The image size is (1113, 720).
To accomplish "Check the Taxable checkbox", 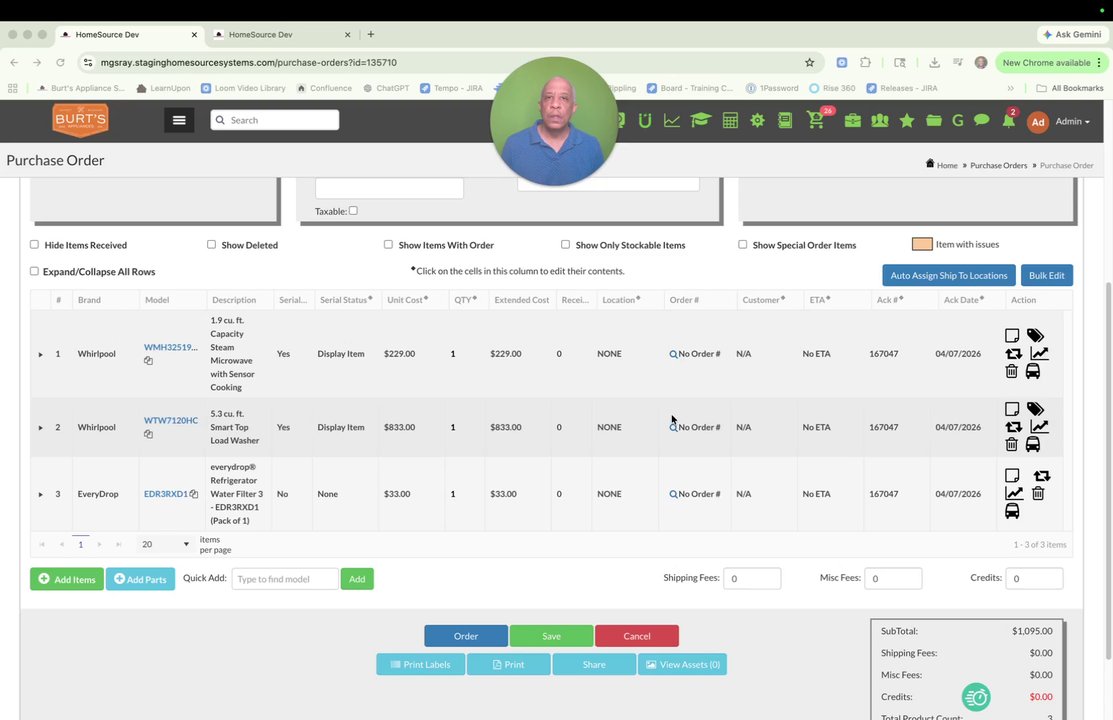I will tap(353, 210).
